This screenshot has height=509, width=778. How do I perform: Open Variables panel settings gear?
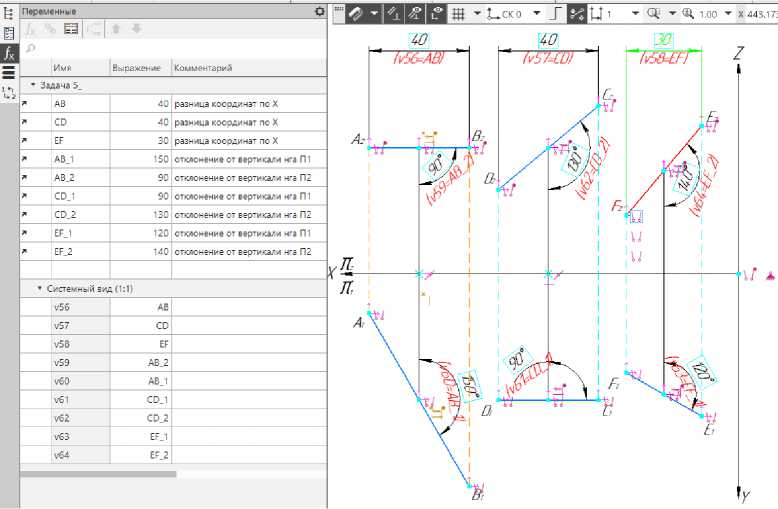pos(319,11)
